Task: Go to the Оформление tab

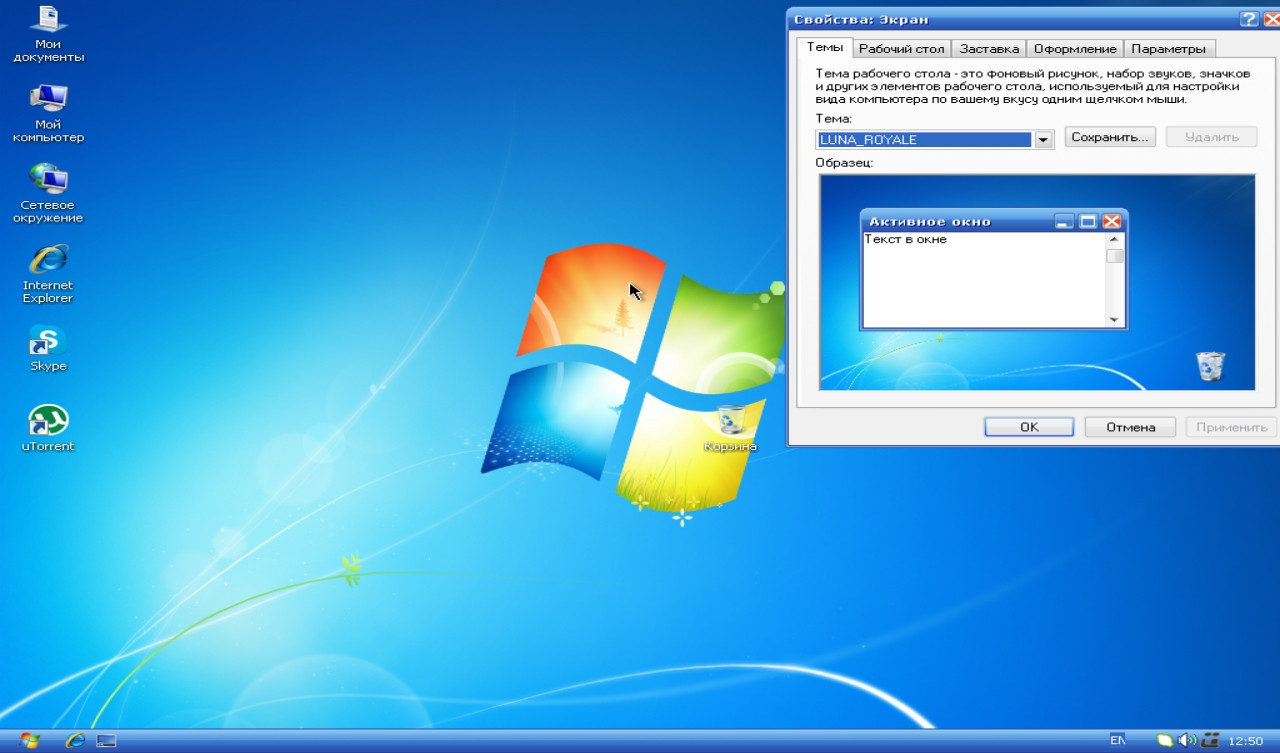Action: coord(1075,48)
